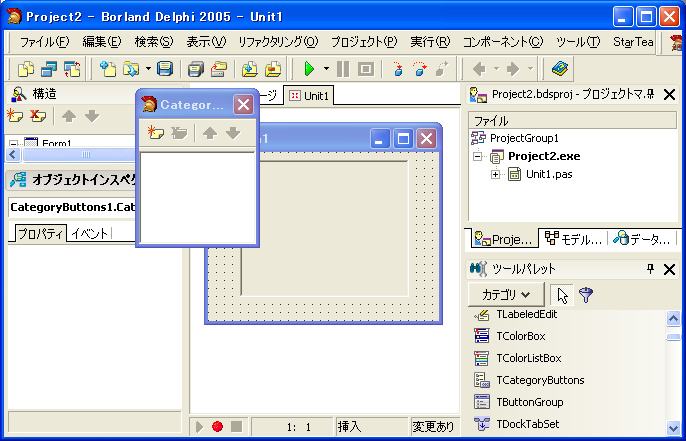
Task: Switch to the モデル... tab
Action: (573, 238)
